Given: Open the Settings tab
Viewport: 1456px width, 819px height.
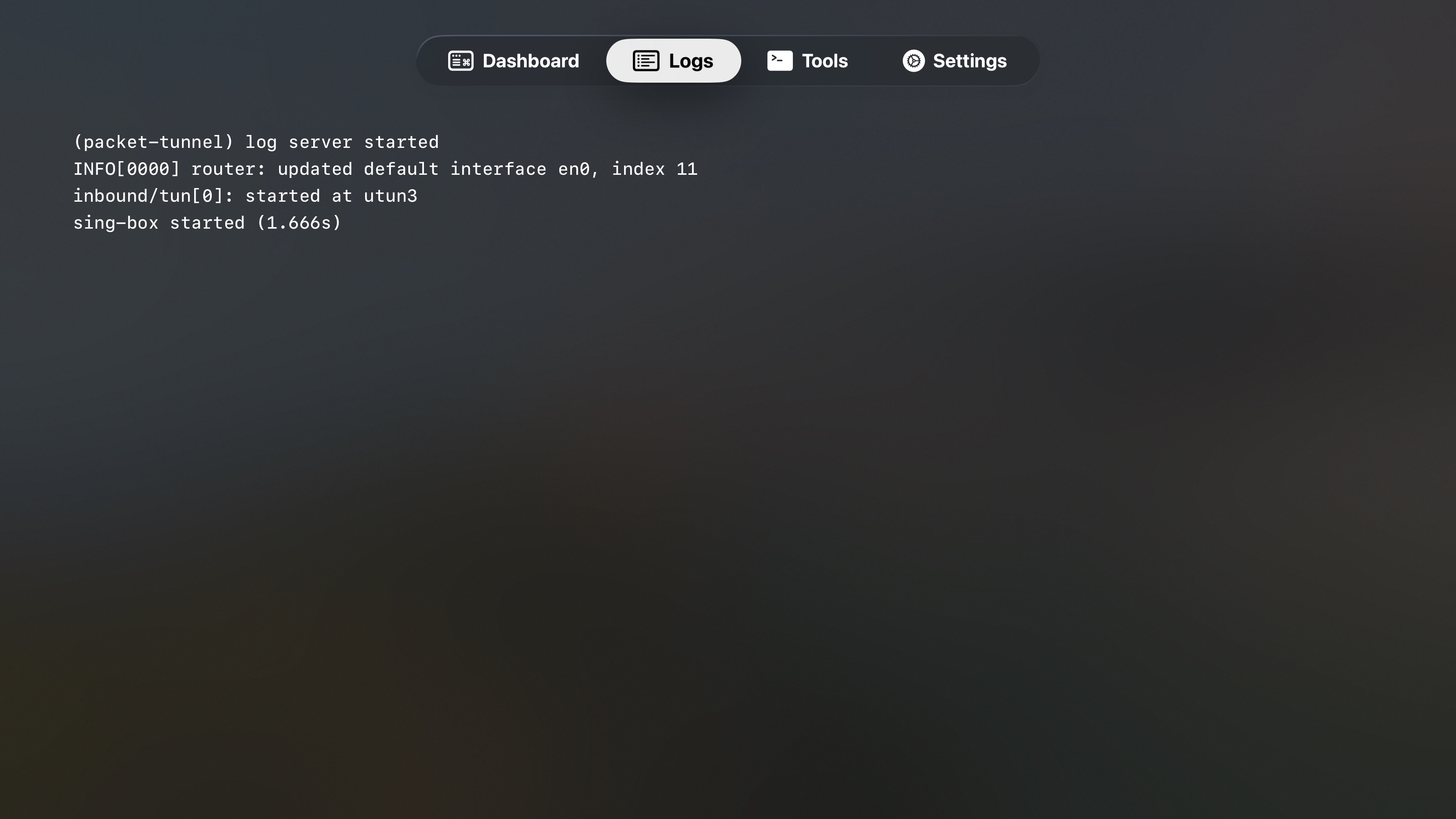Looking at the screenshot, I should coord(955,61).
